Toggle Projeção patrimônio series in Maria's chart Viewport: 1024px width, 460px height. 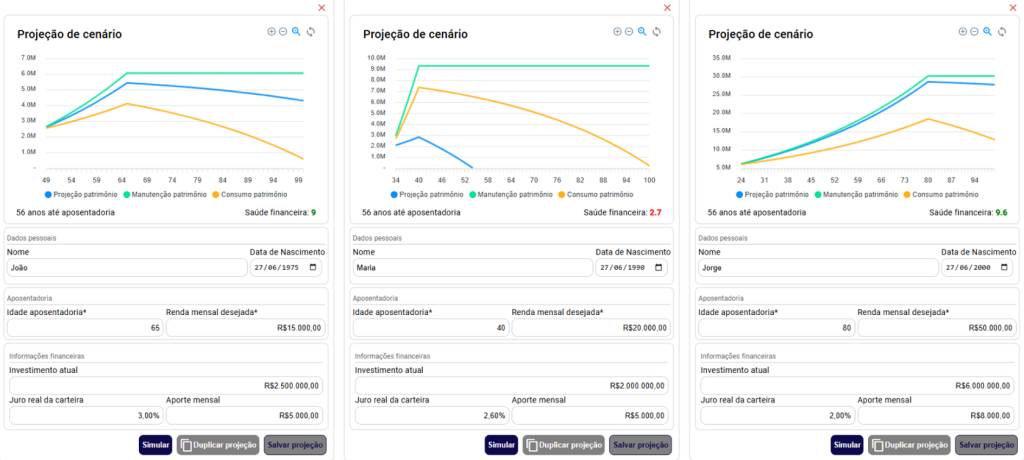click(427, 194)
